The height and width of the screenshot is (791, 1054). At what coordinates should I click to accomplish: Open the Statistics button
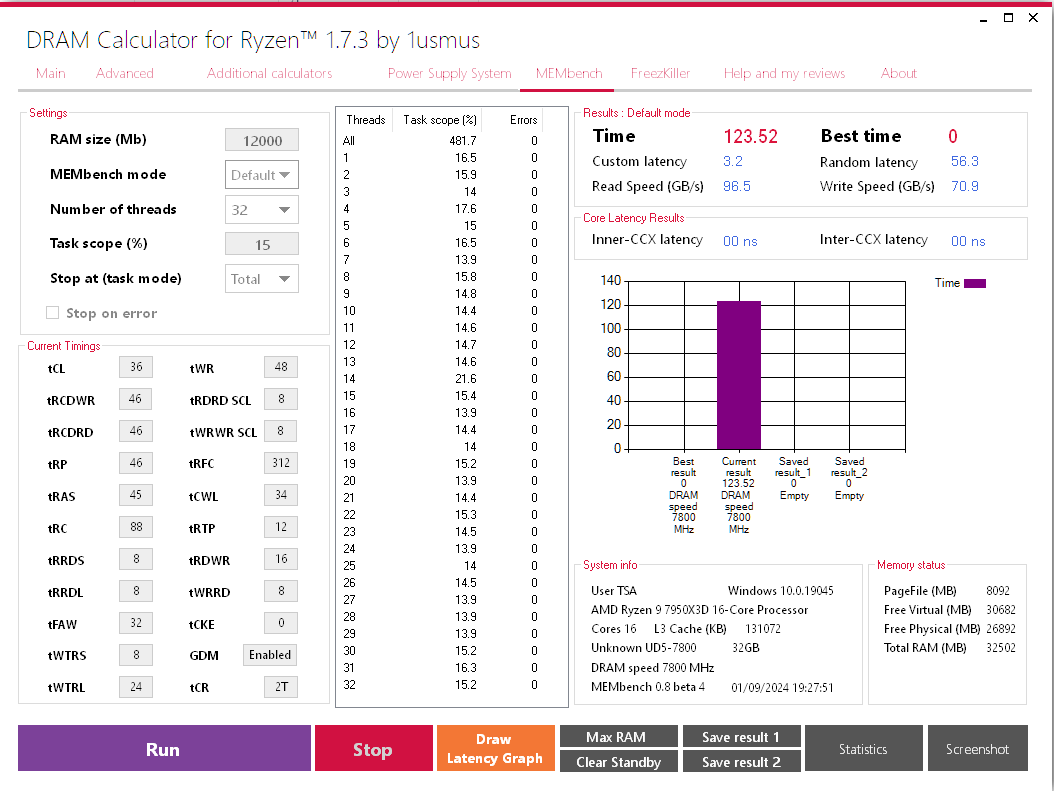pyautogui.click(x=863, y=748)
